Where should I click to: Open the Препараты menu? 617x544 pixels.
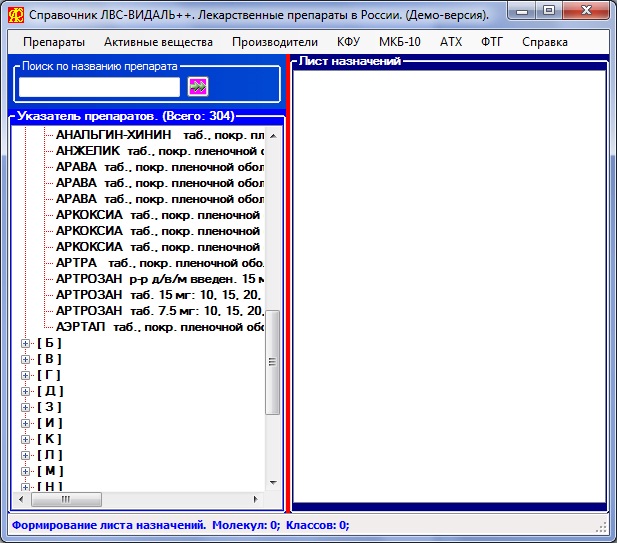point(53,42)
